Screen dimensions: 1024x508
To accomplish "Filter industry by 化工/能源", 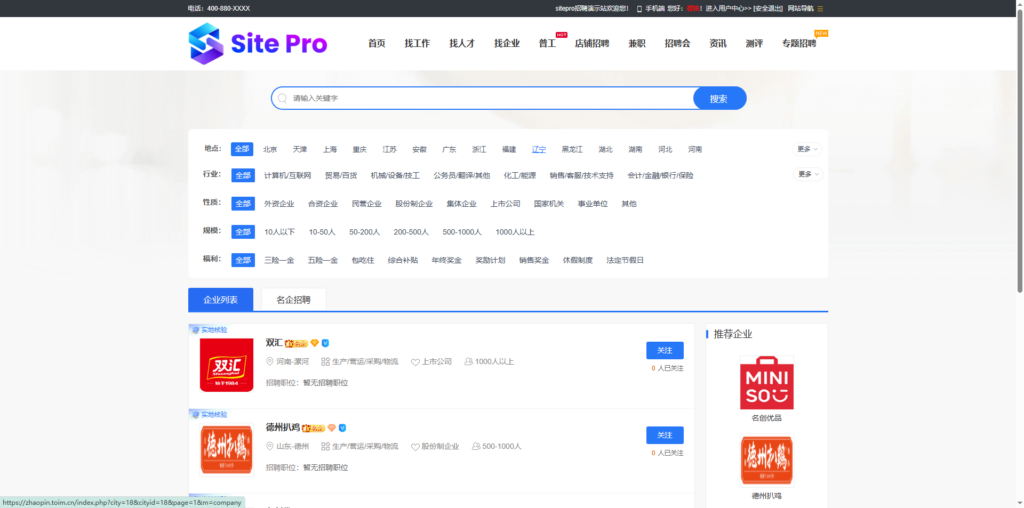I will [x=520, y=176].
